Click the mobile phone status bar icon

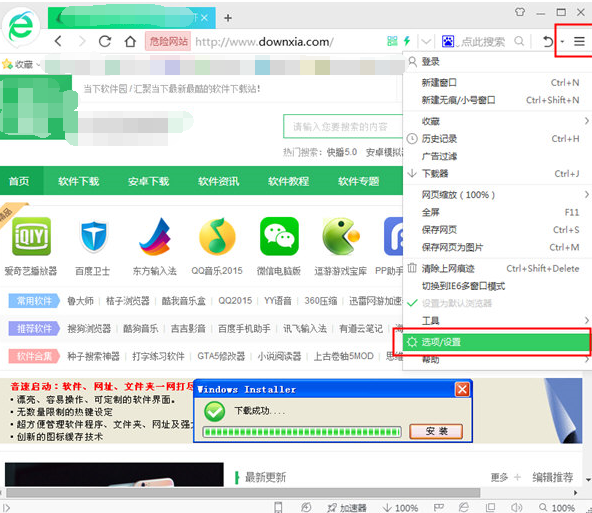(278, 508)
